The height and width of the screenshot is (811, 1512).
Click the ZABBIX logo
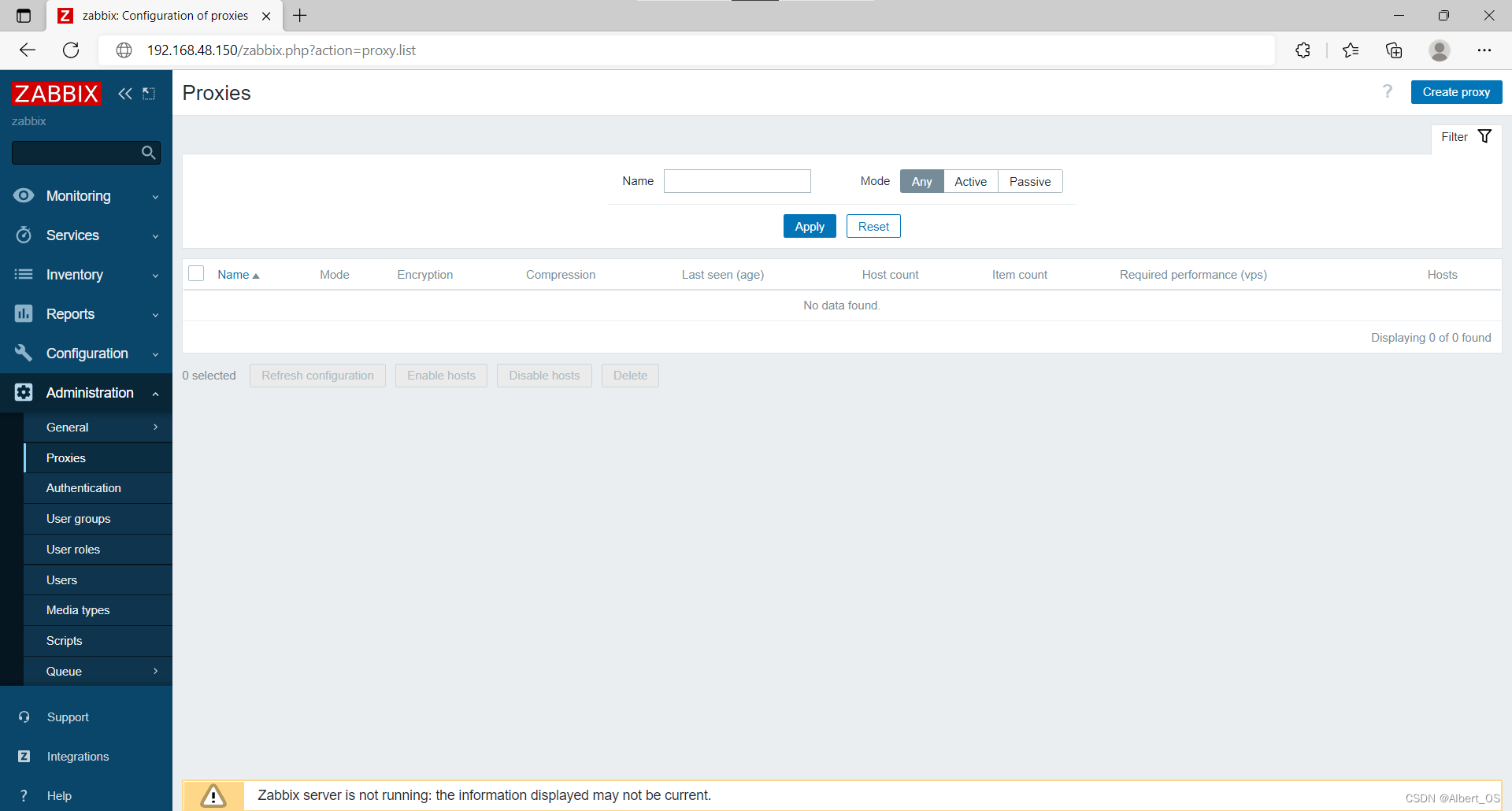(57, 94)
